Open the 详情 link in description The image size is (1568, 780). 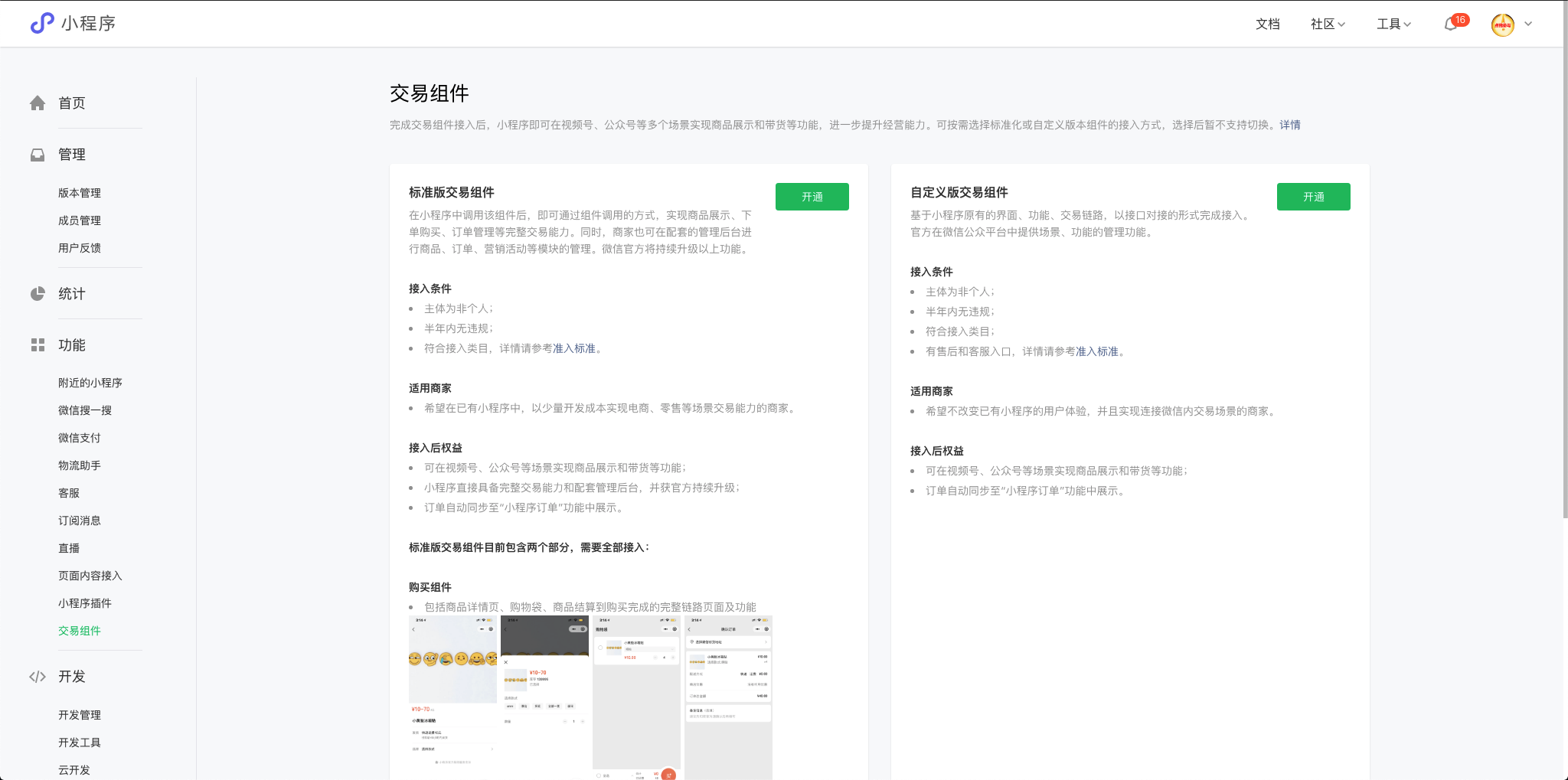[x=1290, y=125]
